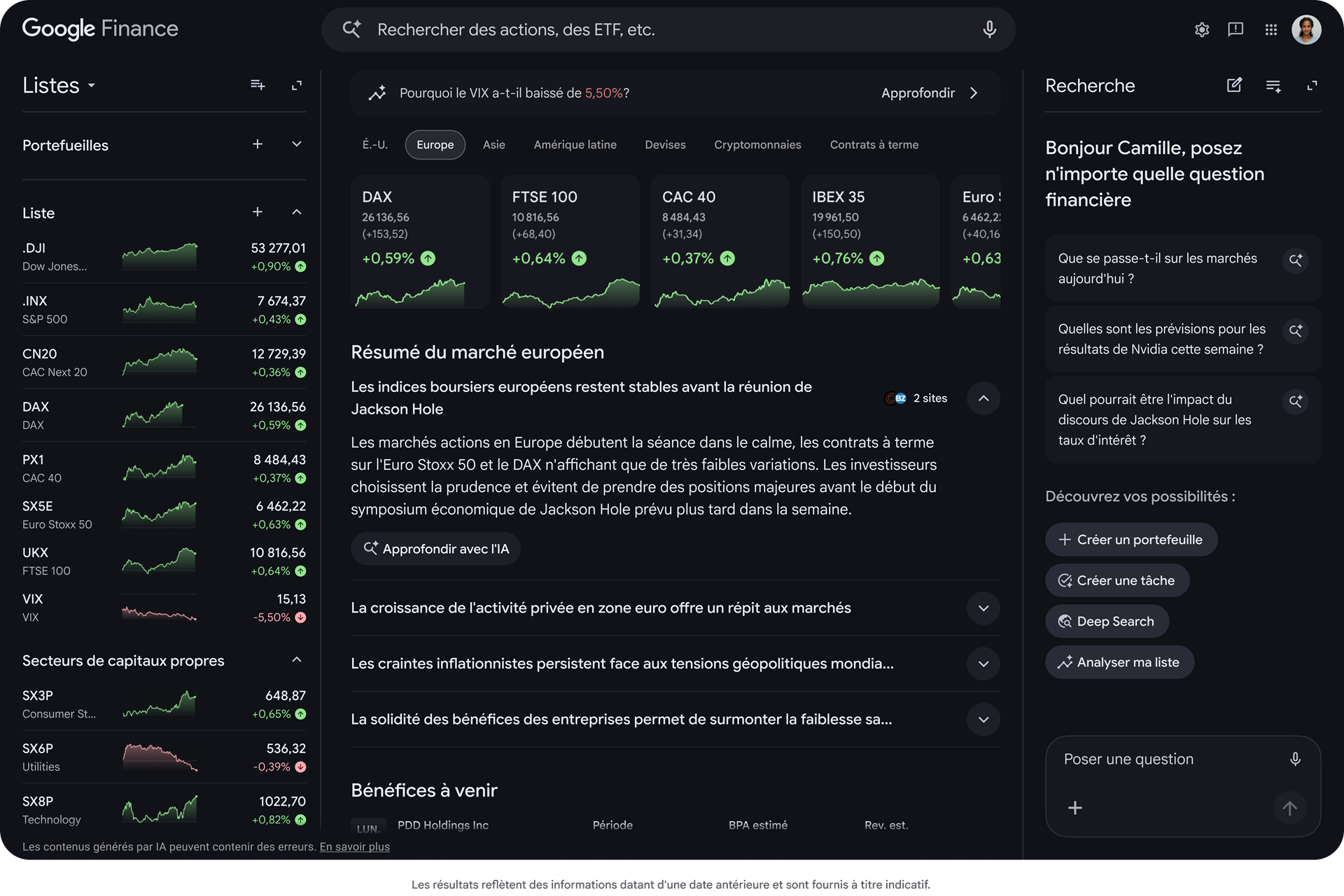Switch to Cryptomonnaies tab
1344x896 pixels.
pyautogui.click(x=758, y=145)
